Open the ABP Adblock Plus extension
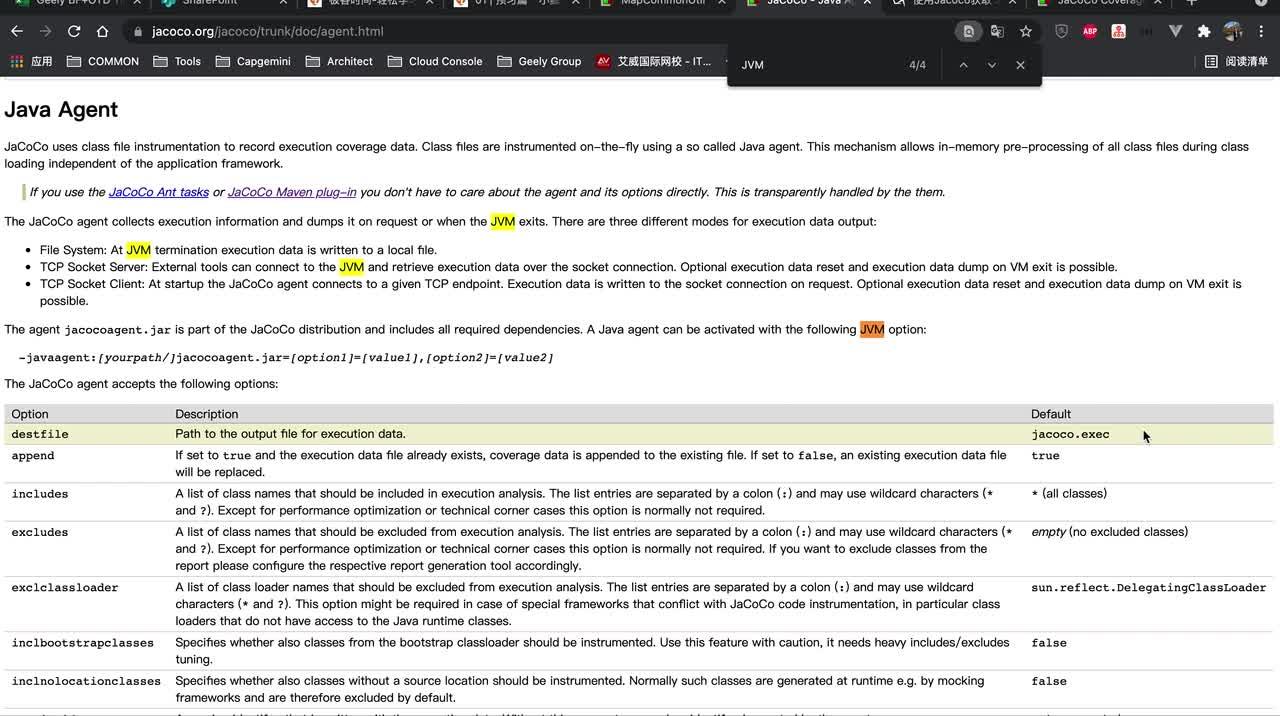This screenshot has height=716, width=1280. coord(1090,31)
